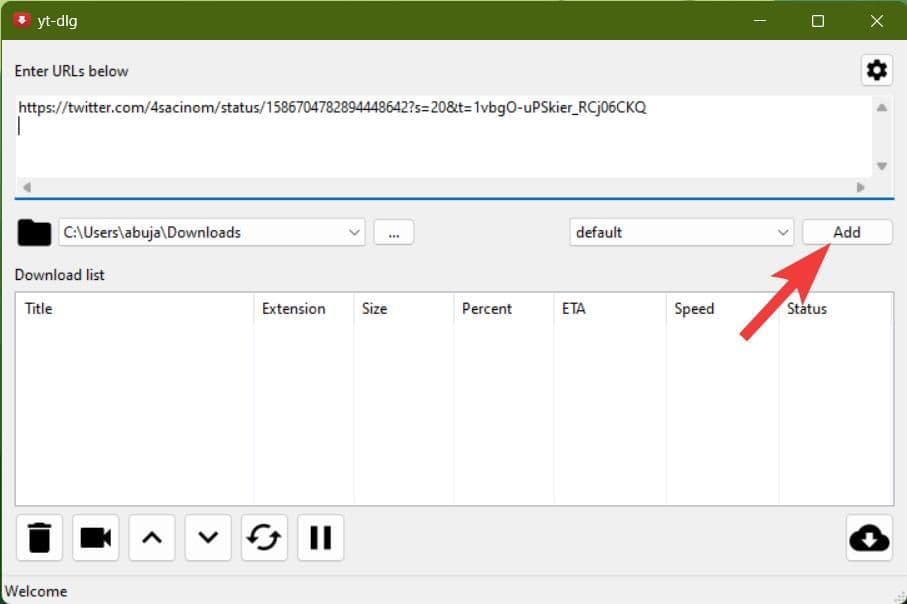Delete selected item with trash icon
Screen dimensions: 907x604
pyautogui.click(x=39, y=538)
